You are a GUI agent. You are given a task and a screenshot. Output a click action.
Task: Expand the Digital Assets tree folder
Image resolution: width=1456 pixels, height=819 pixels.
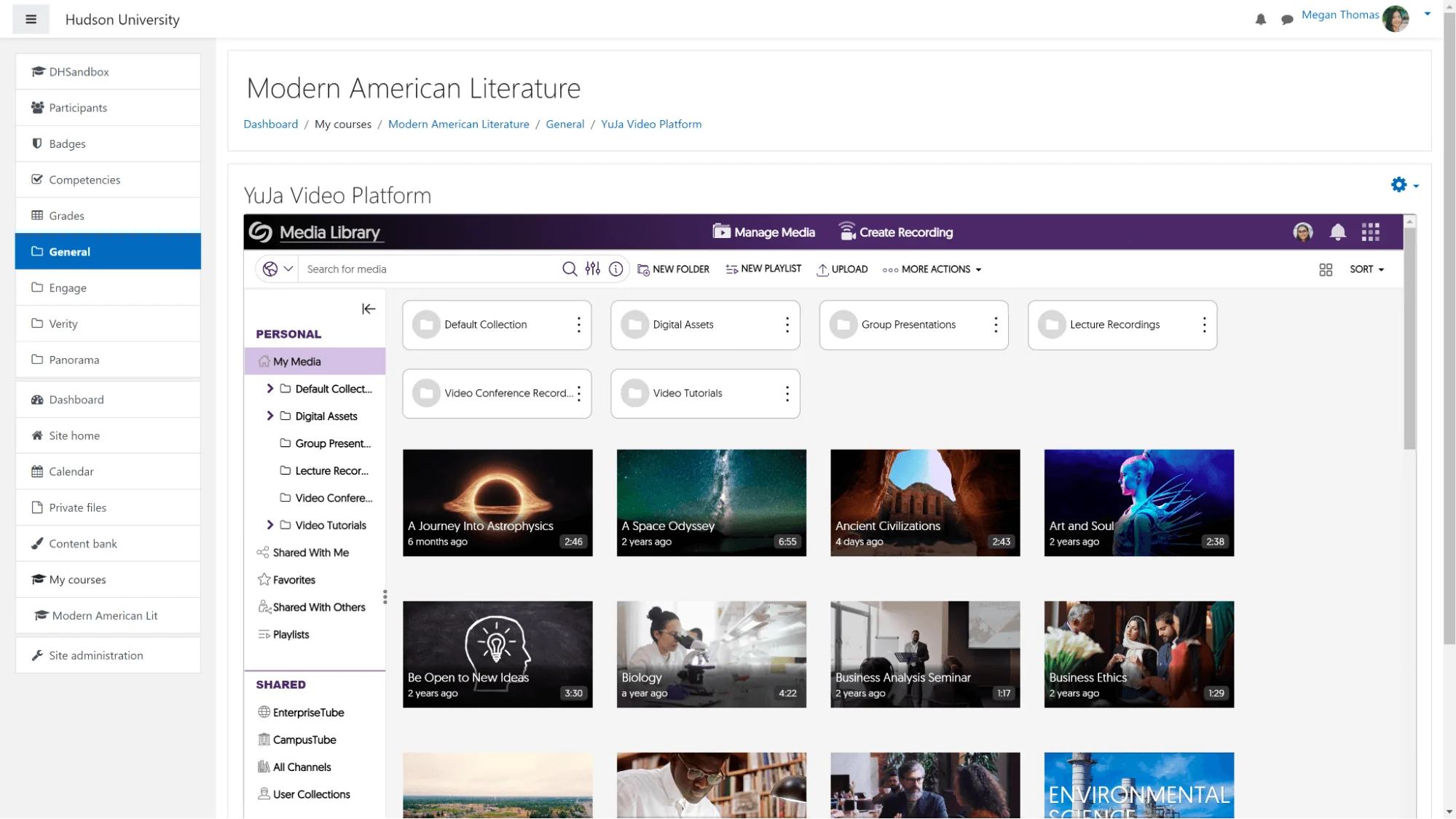click(269, 416)
